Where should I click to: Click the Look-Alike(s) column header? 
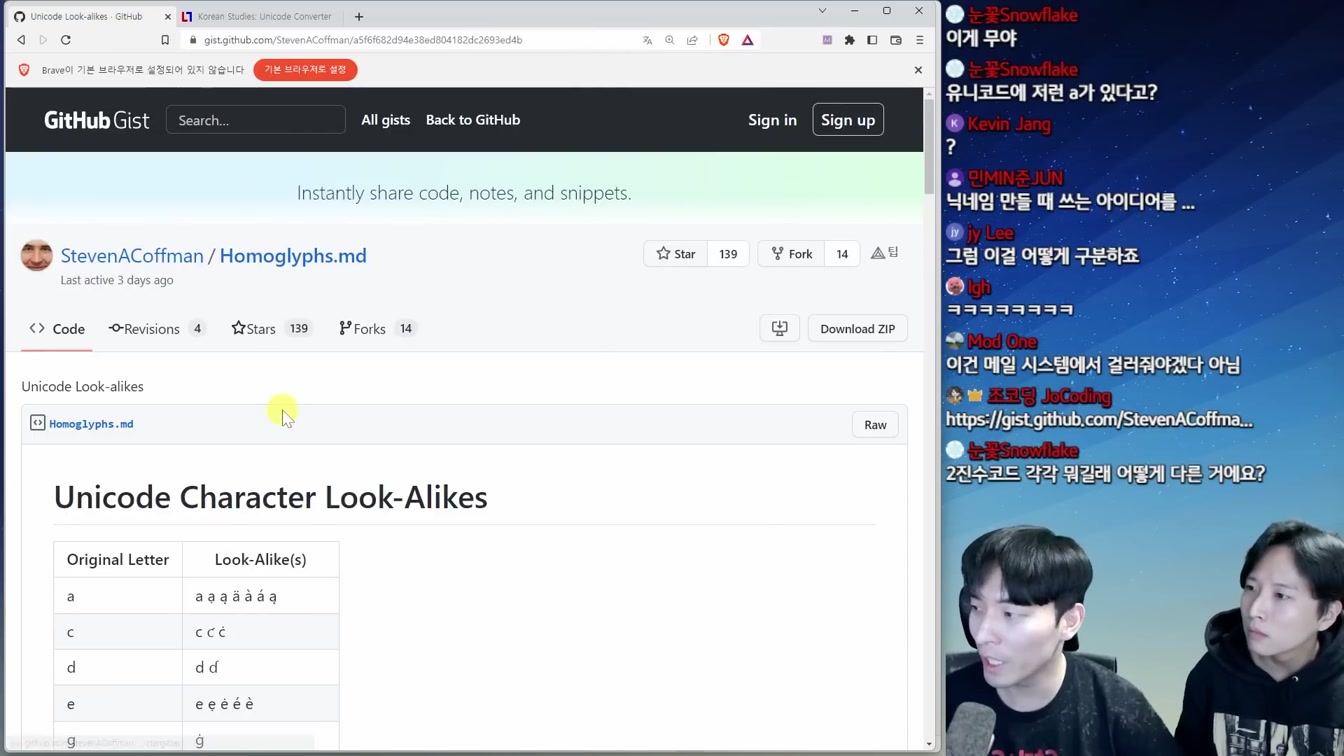point(261,560)
